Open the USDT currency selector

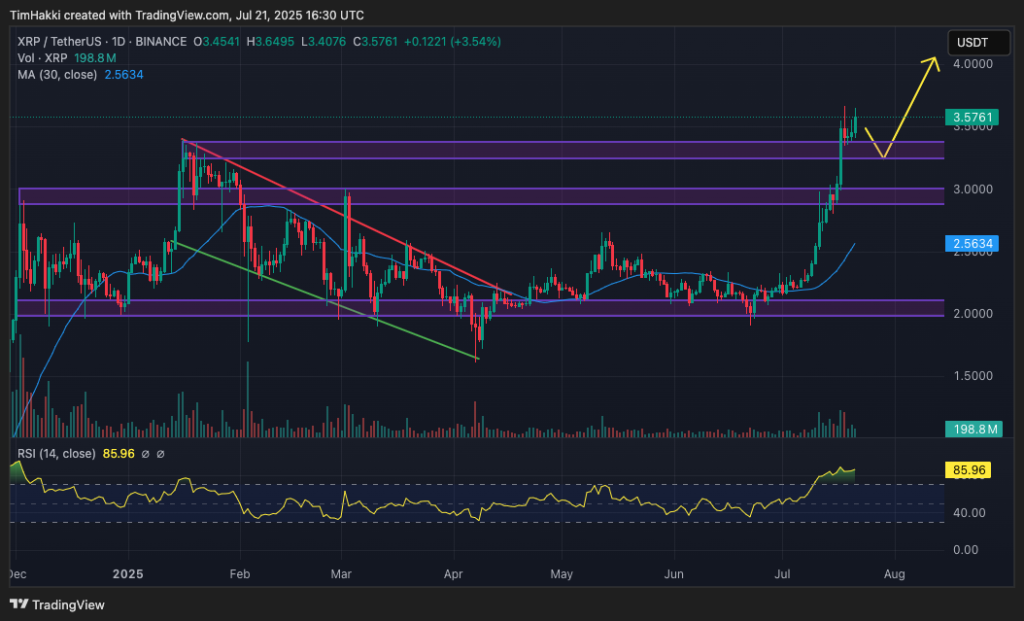tap(971, 42)
